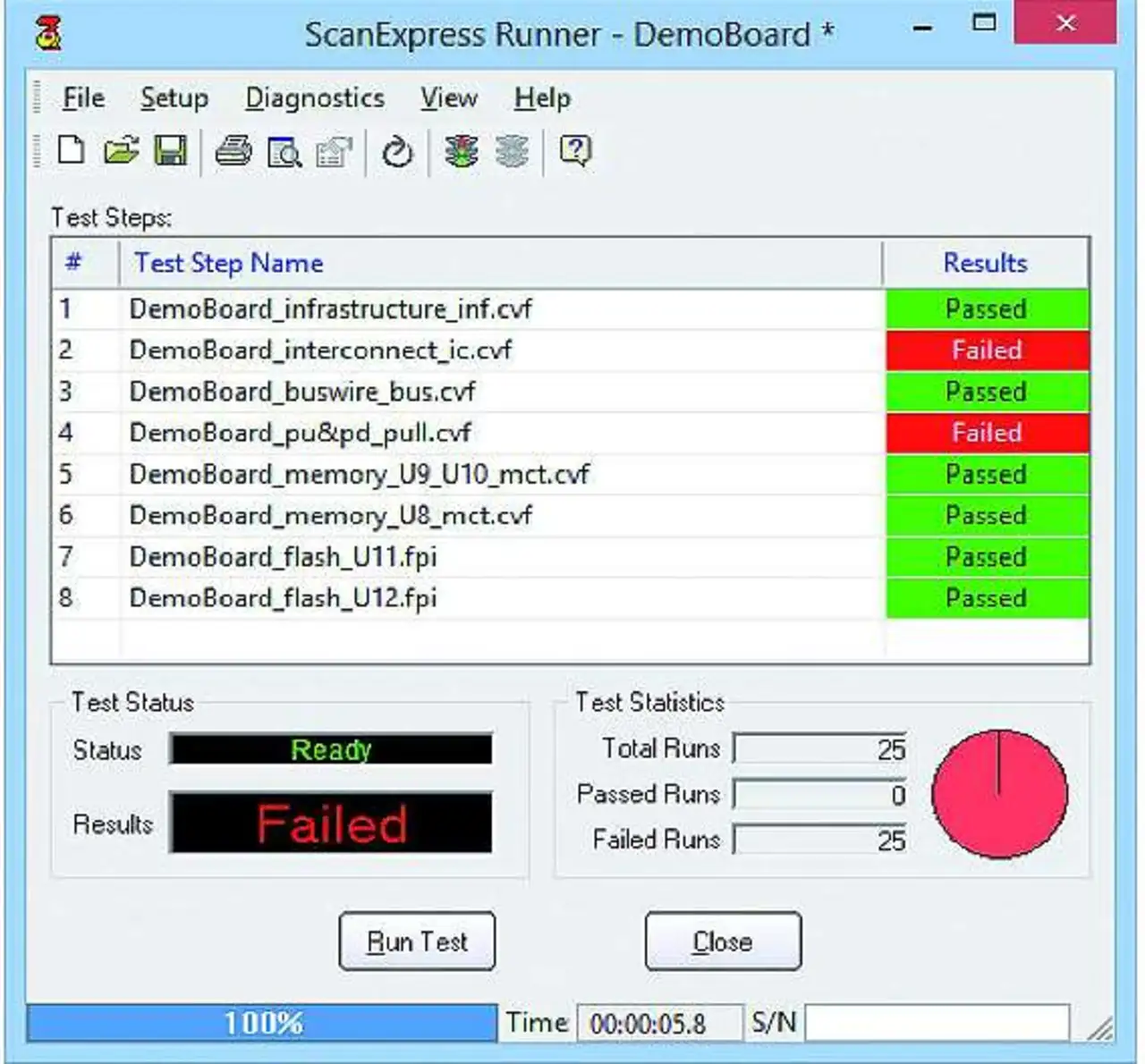Open a test plan with folder icon

pos(121,151)
